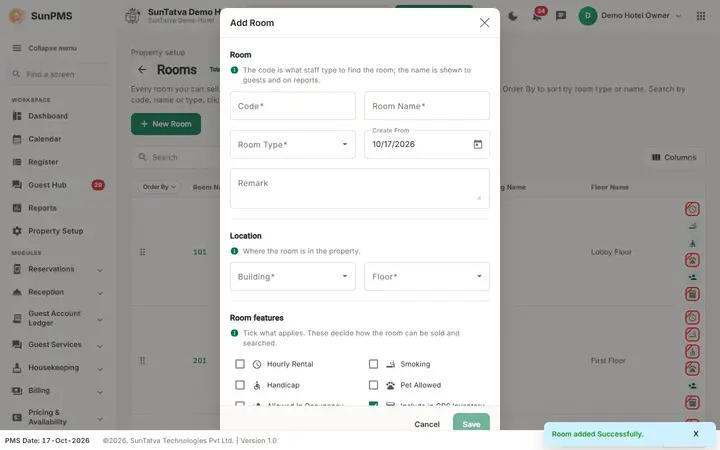Image resolution: width=720 pixels, height=450 pixels.
Task: Toggle dark mode moon icon
Action: click(x=513, y=16)
